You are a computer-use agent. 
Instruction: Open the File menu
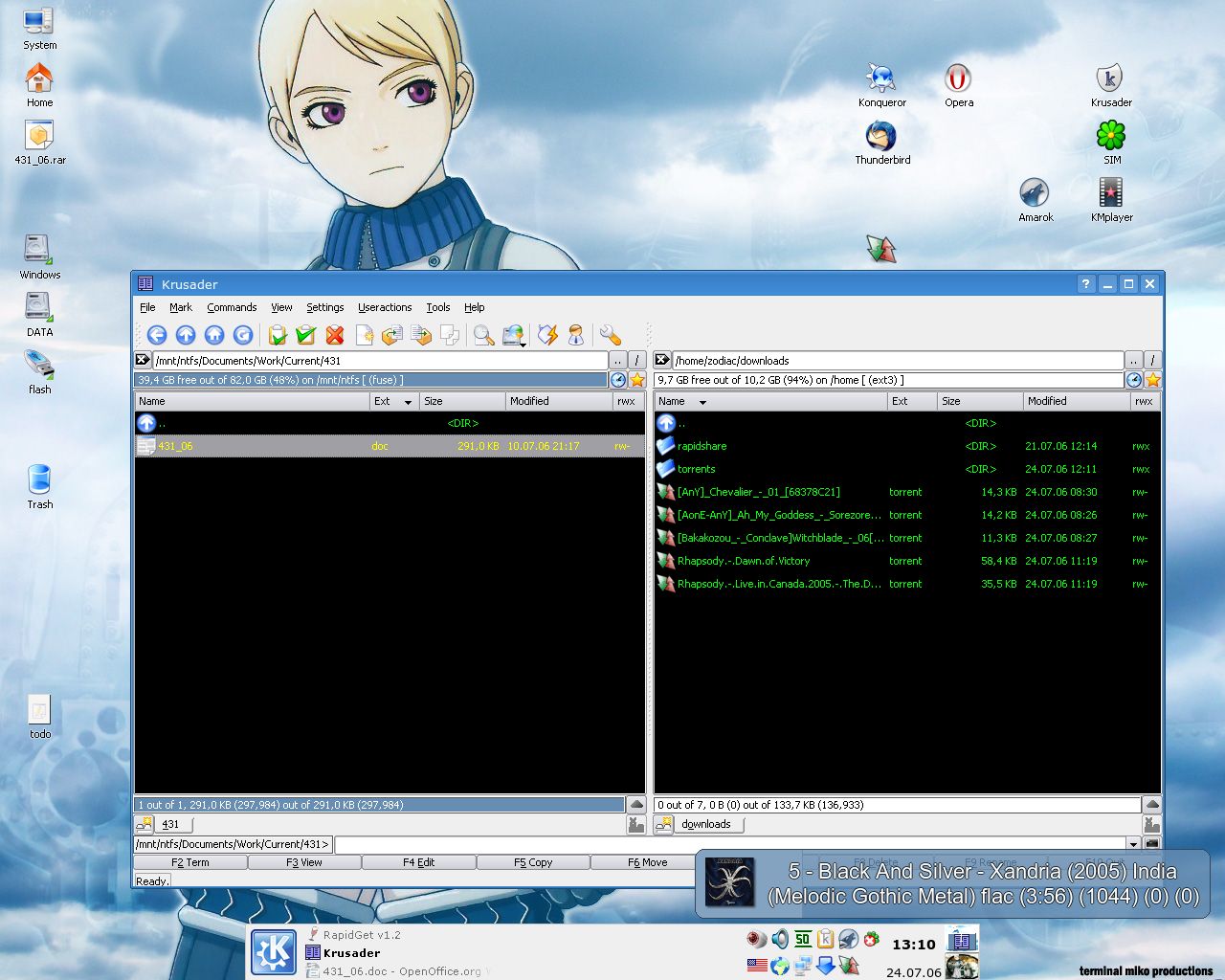pos(147,307)
